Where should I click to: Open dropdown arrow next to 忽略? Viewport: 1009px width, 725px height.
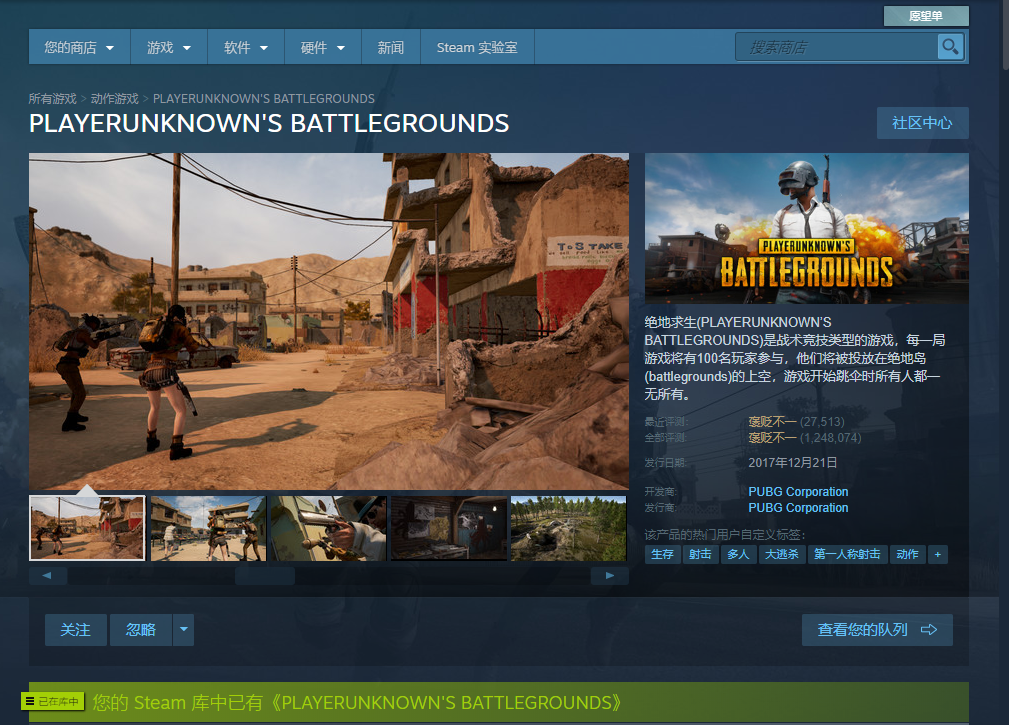tap(183, 630)
